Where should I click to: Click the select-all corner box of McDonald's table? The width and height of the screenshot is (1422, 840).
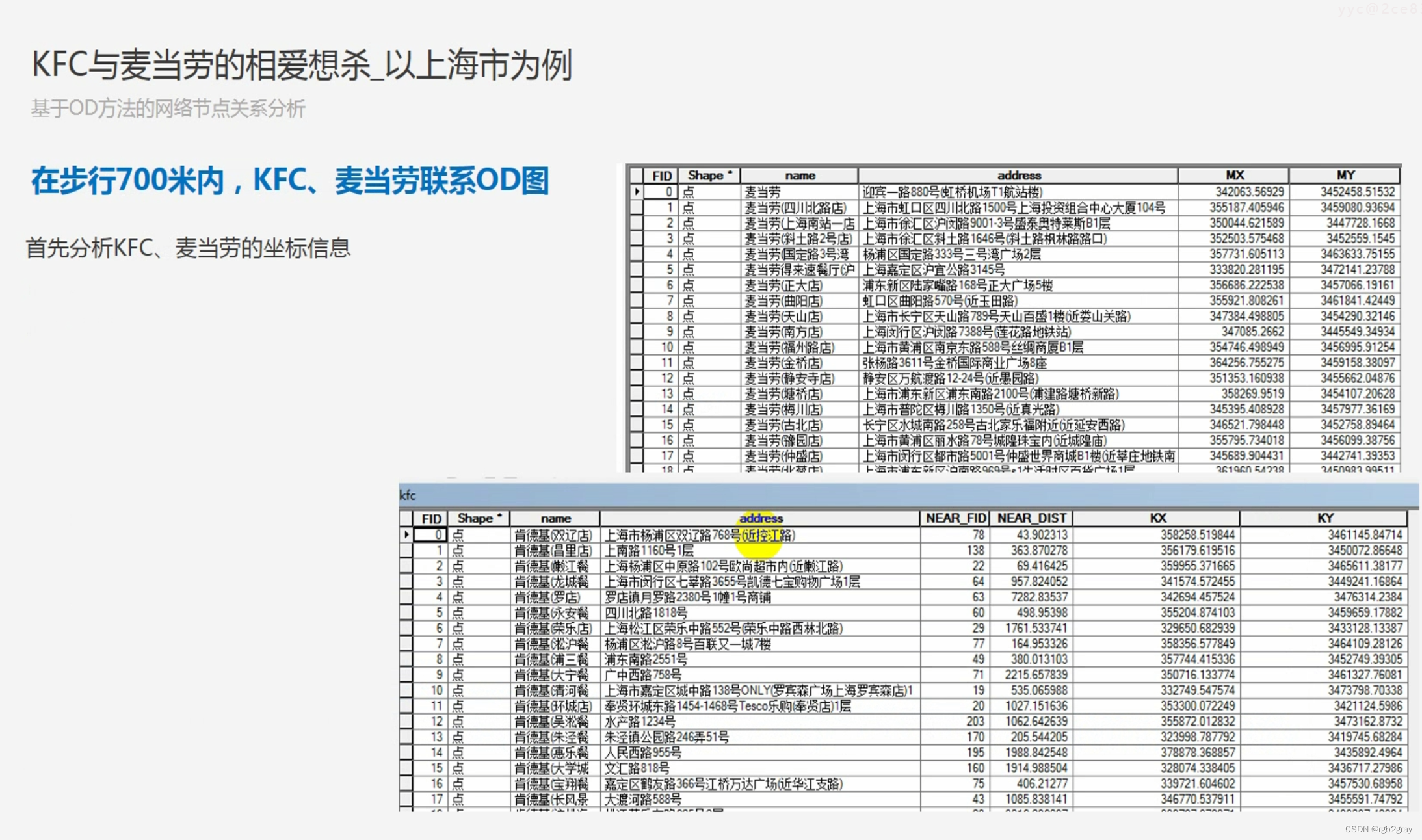(636, 176)
